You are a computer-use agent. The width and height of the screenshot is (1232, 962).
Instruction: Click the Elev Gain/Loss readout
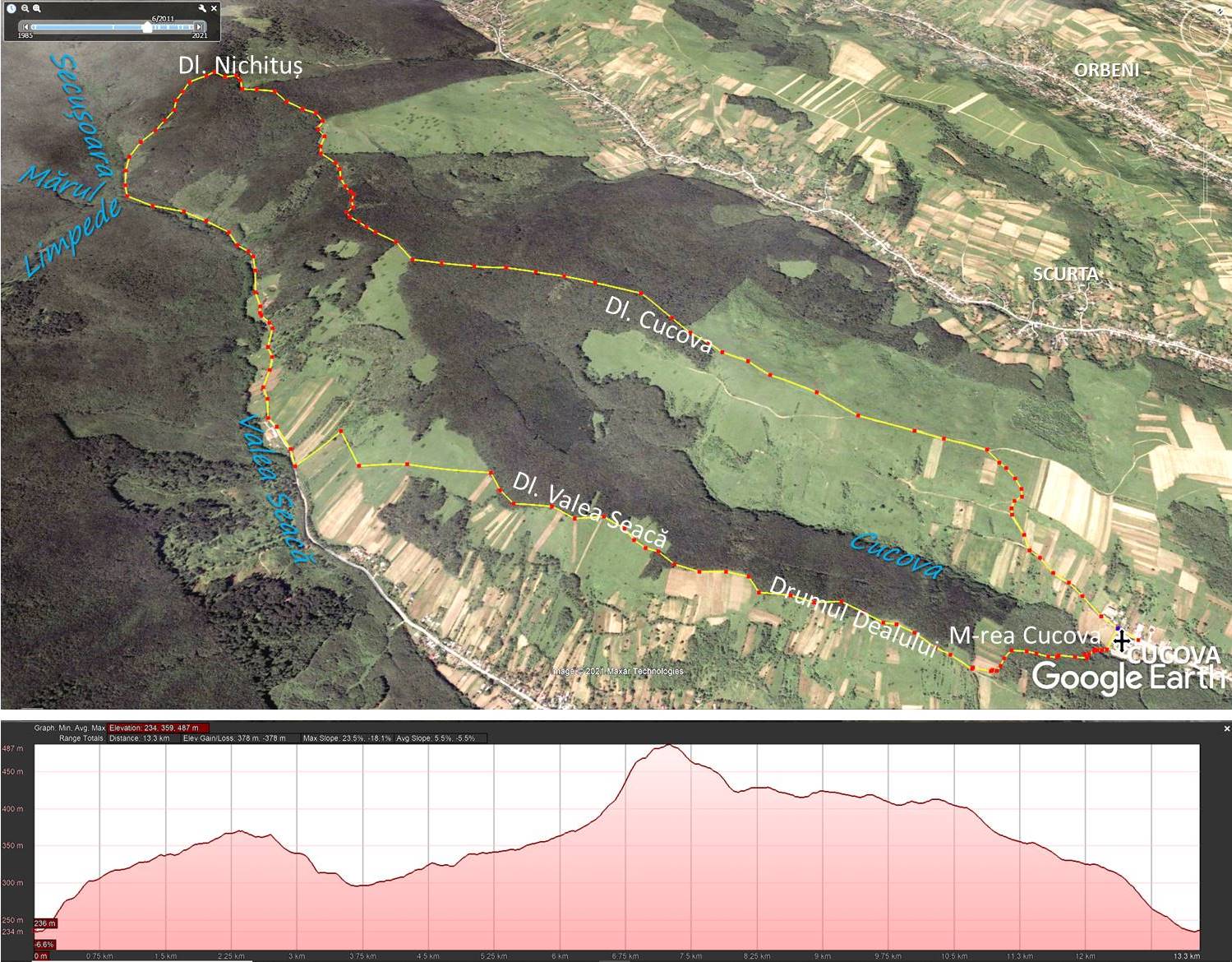tap(238, 738)
